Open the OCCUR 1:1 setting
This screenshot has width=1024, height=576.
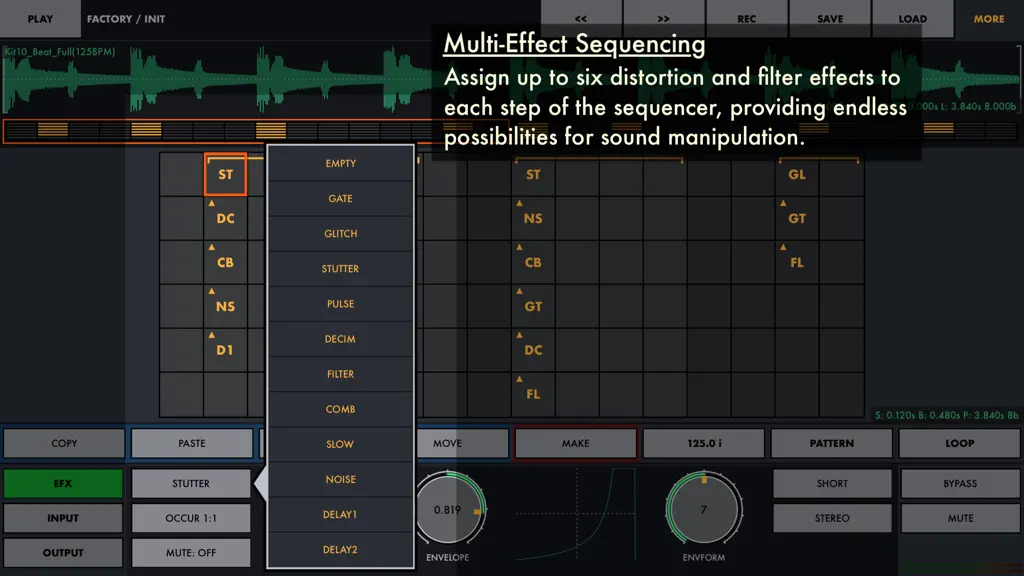(191, 519)
